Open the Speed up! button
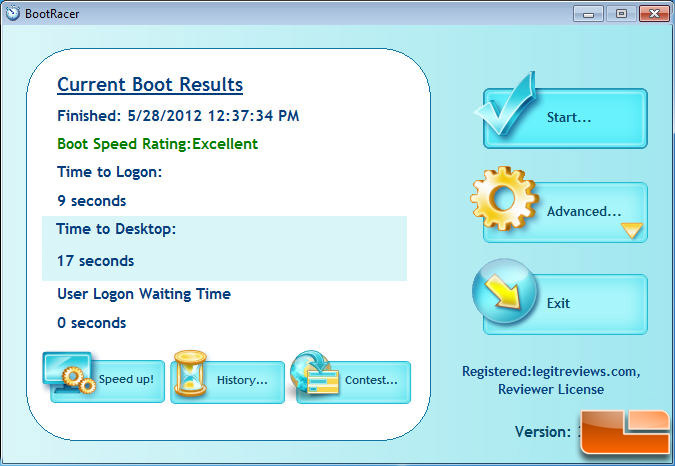This screenshot has width=675, height=466. [x=107, y=381]
